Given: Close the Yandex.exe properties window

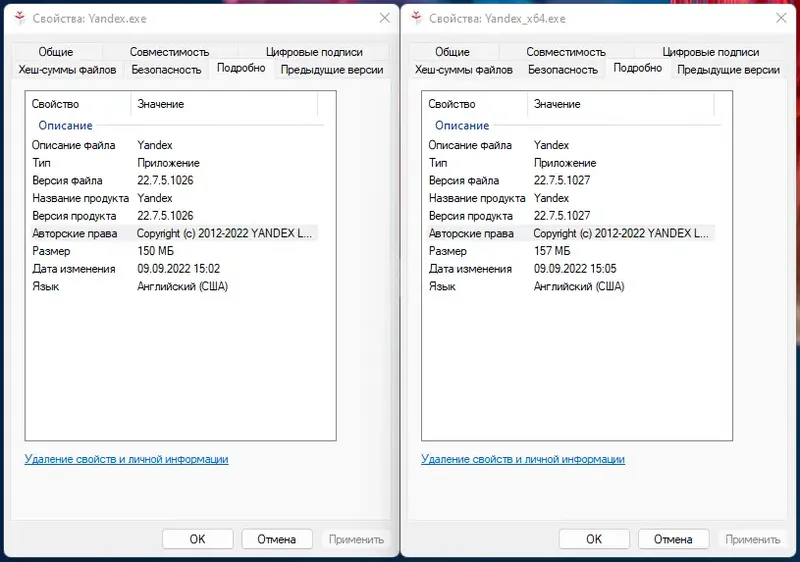Looking at the screenshot, I should point(384,18).
